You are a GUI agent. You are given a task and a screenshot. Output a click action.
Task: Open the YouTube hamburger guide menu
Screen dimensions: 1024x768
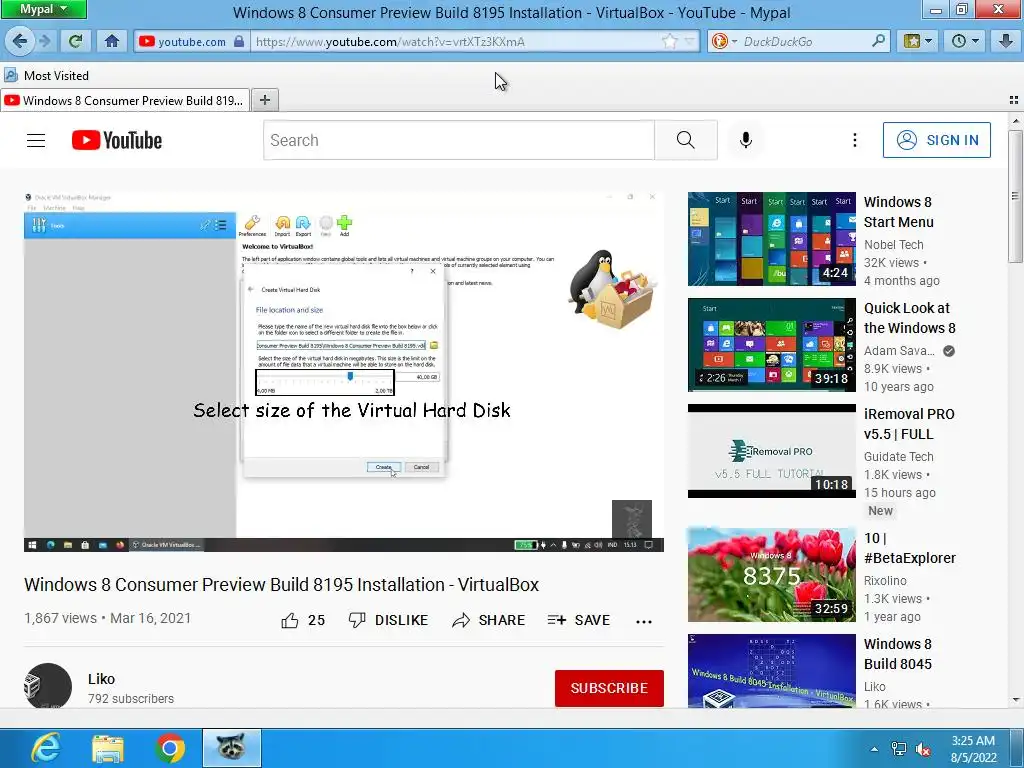(36, 140)
